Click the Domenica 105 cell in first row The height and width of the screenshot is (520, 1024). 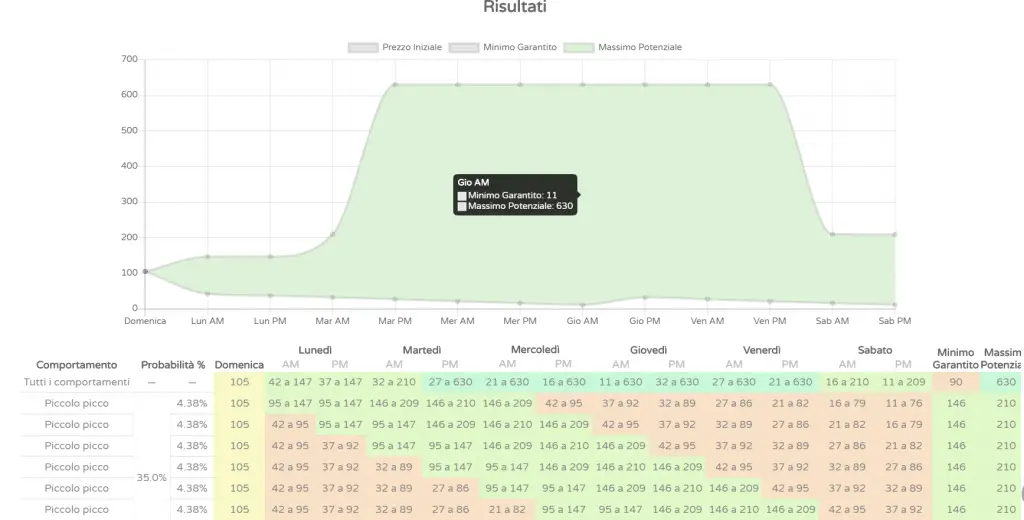pyautogui.click(x=240, y=382)
